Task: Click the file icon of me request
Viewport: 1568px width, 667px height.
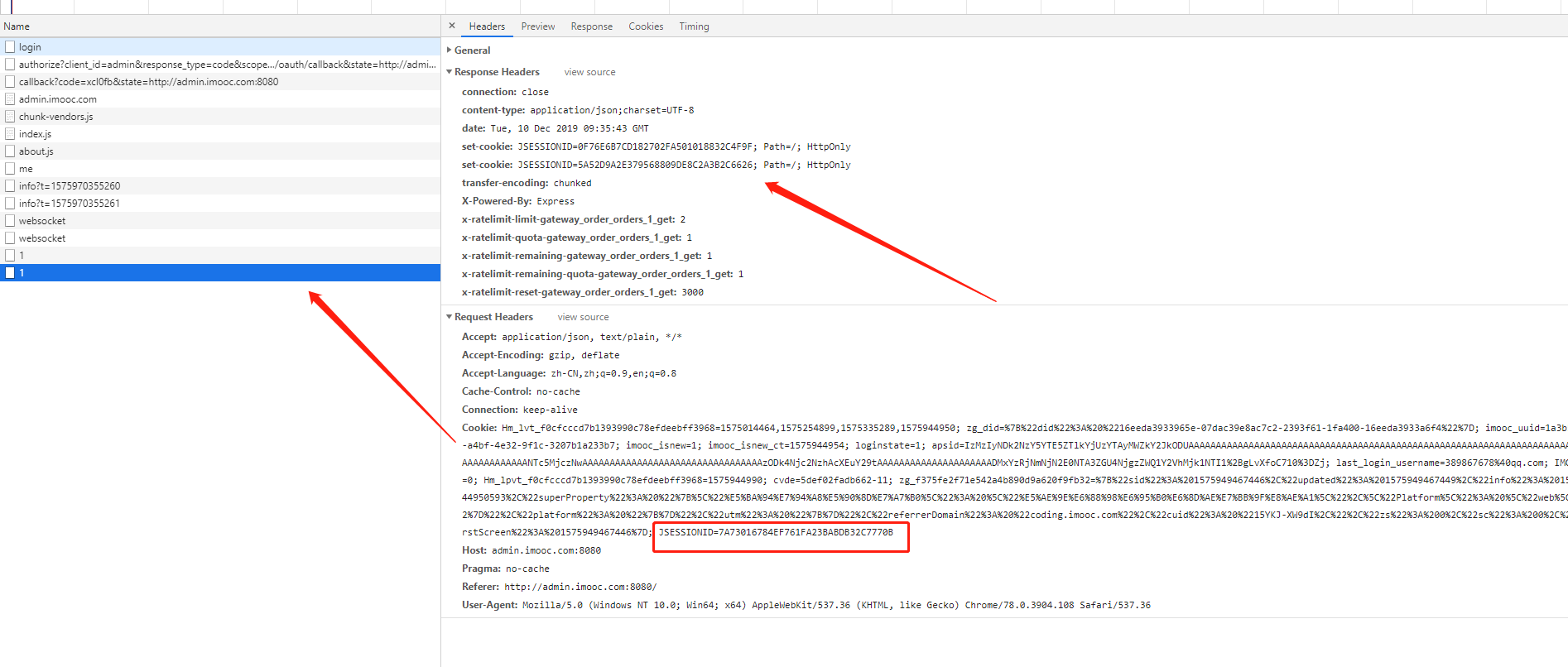Action: pos(10,169)
